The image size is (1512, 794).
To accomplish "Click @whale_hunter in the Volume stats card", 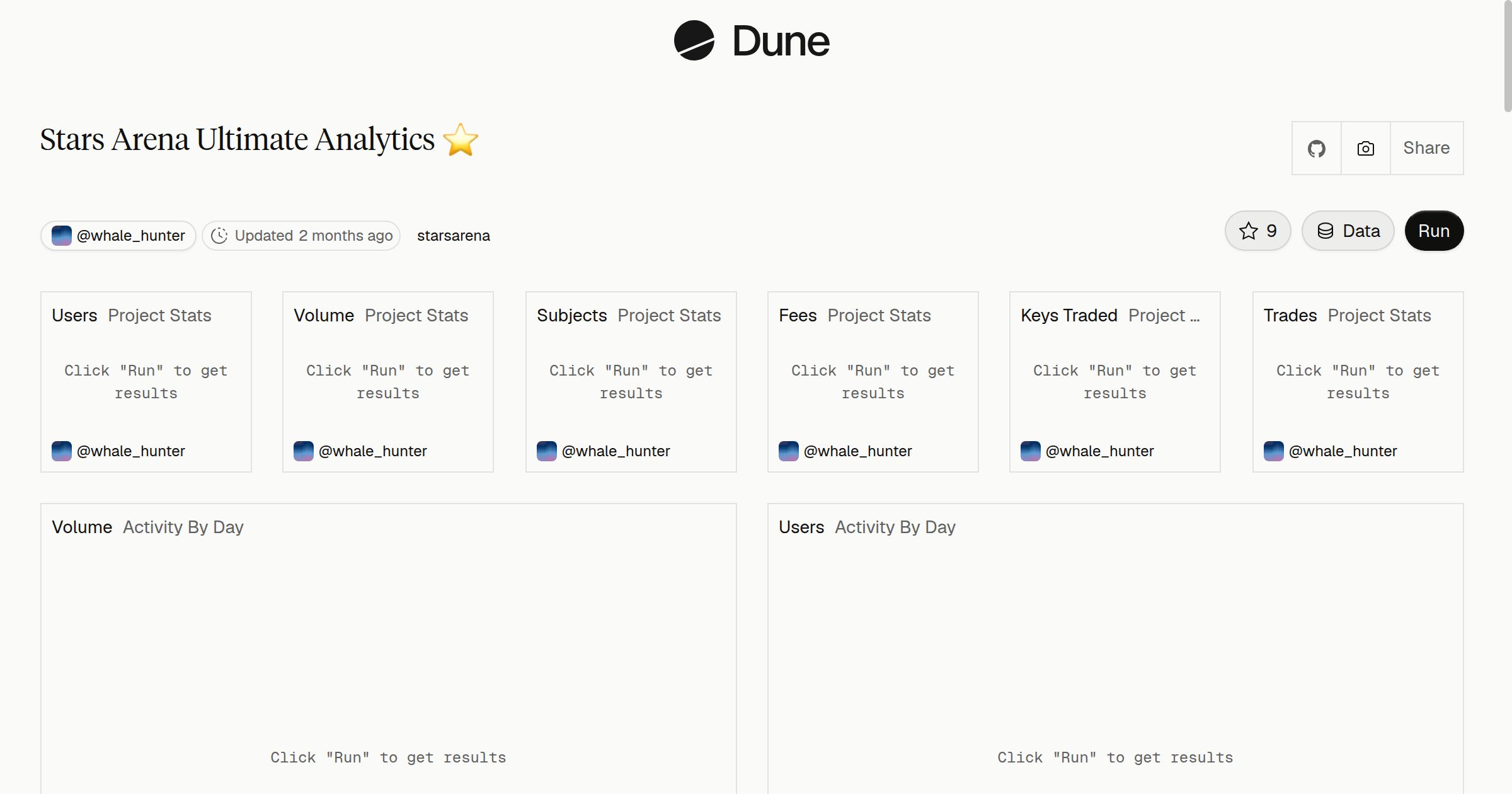I will (x=373, y=451).
